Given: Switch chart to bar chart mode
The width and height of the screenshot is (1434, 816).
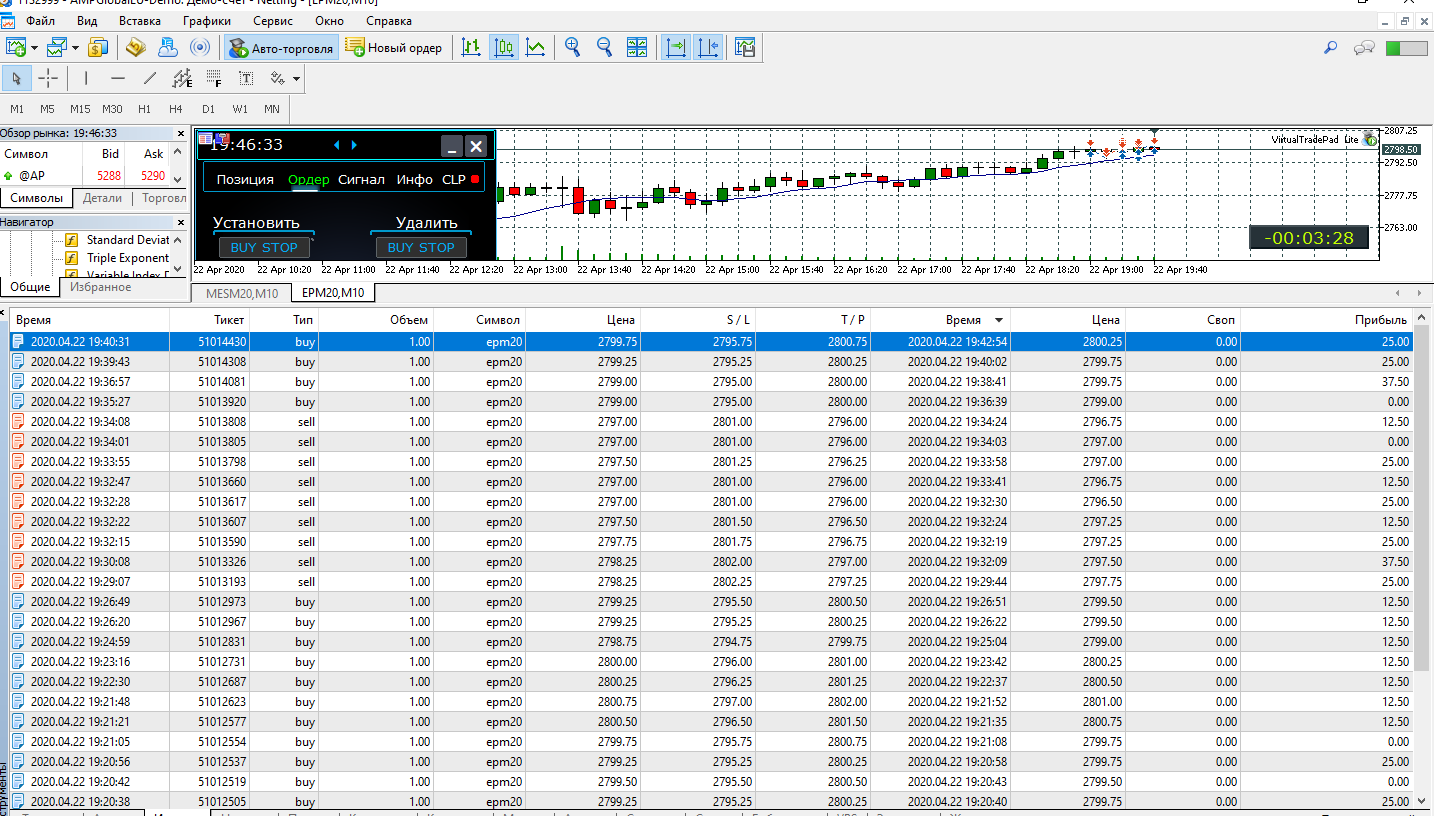Looking at the screenshot, I should coord(471,47).
